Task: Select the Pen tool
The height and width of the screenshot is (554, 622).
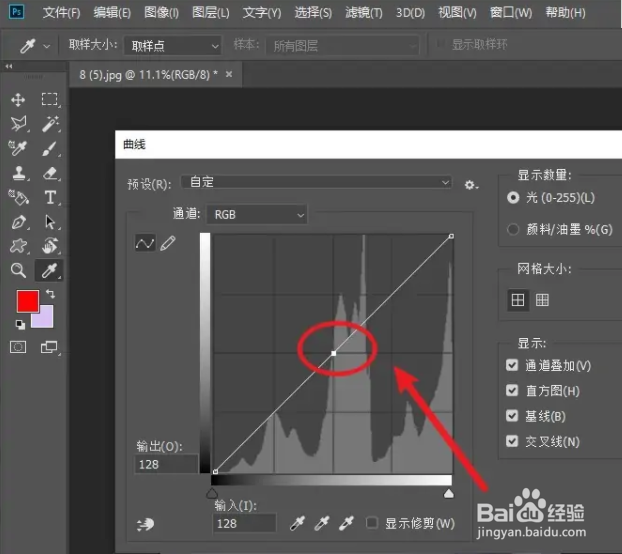Action: [18, 222]
